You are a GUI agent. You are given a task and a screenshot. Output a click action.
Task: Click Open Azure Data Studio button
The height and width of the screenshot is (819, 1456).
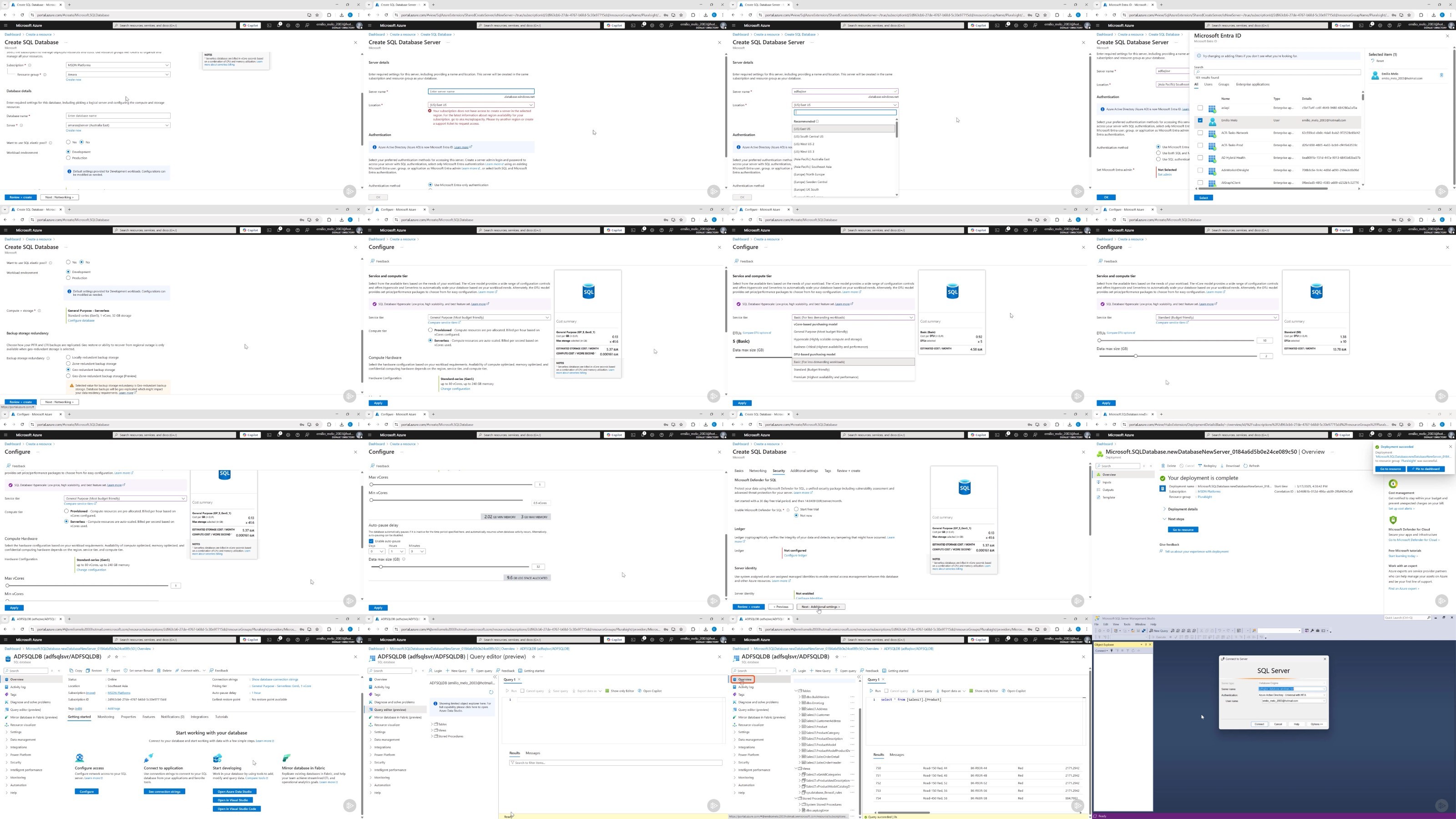tap(235, 792)
